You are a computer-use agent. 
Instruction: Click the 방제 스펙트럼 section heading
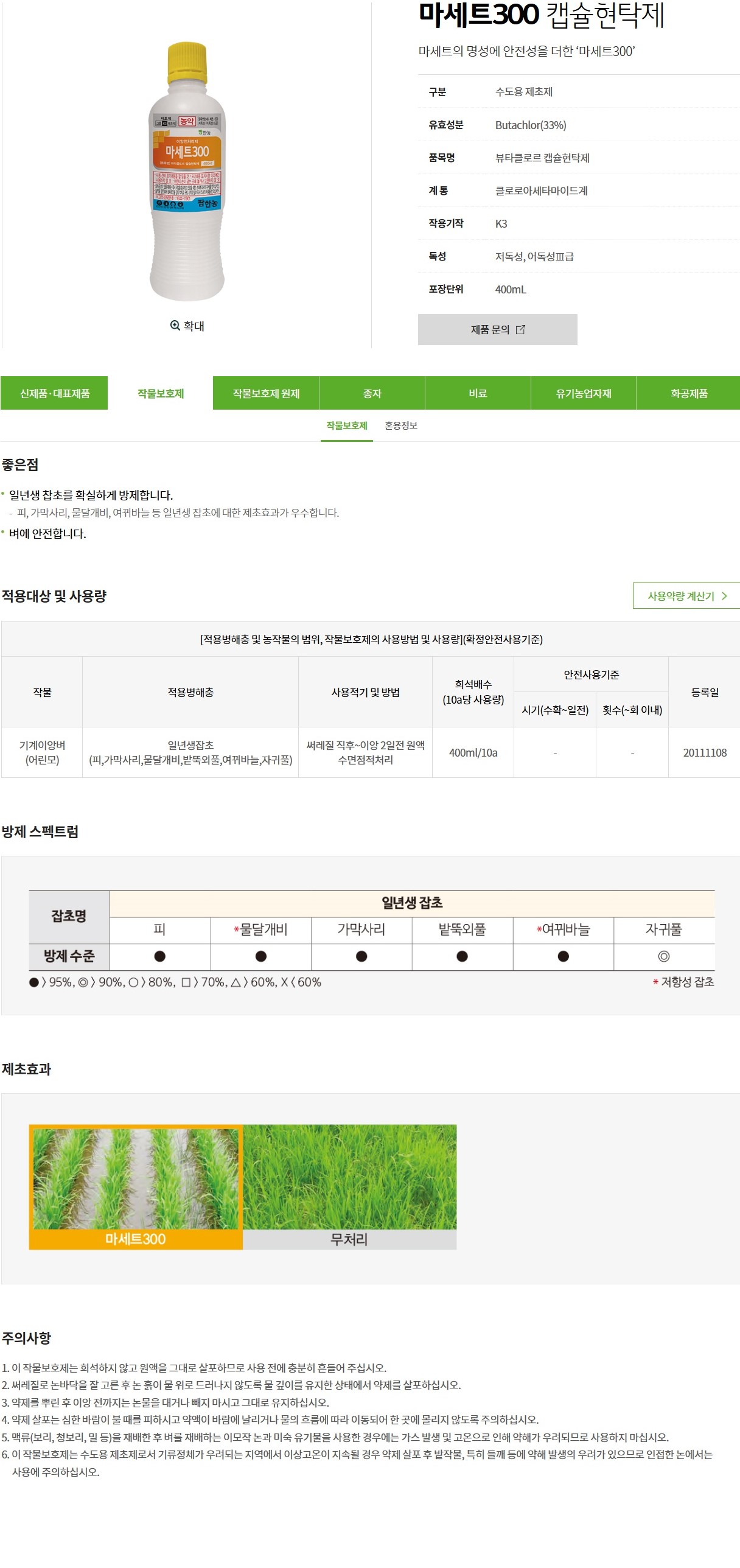point(40,832)
